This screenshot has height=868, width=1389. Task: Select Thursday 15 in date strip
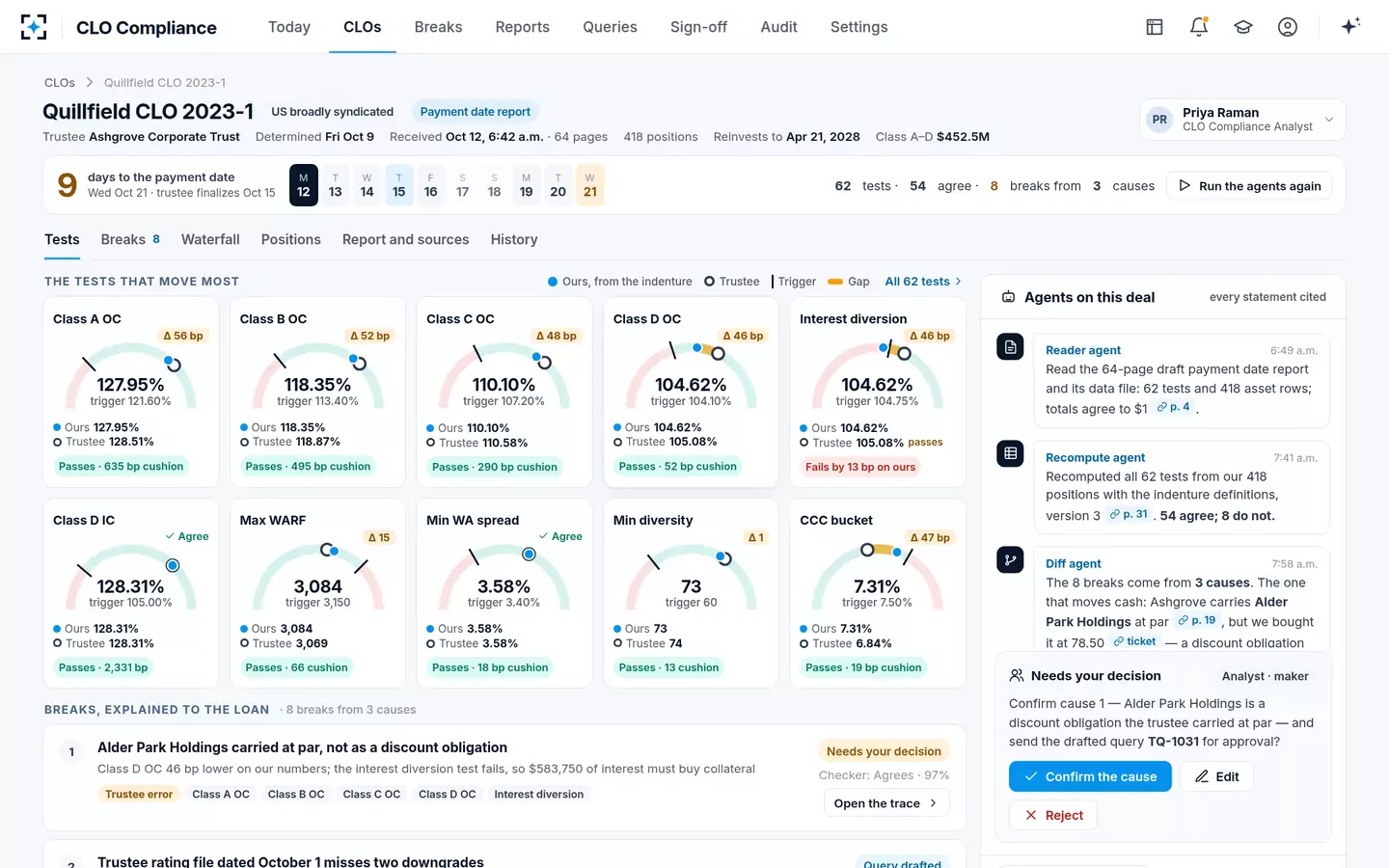coord(398,185)
